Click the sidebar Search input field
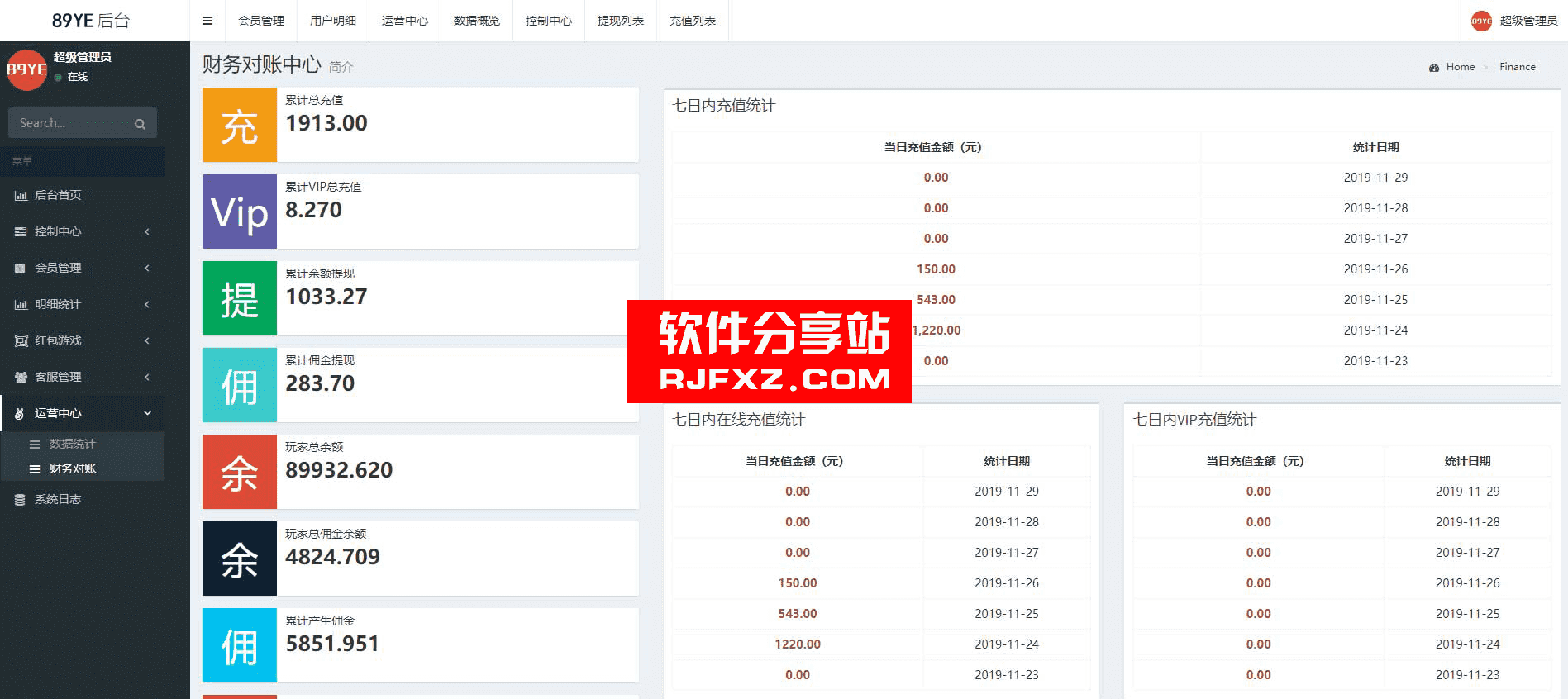 coord(70,123)
